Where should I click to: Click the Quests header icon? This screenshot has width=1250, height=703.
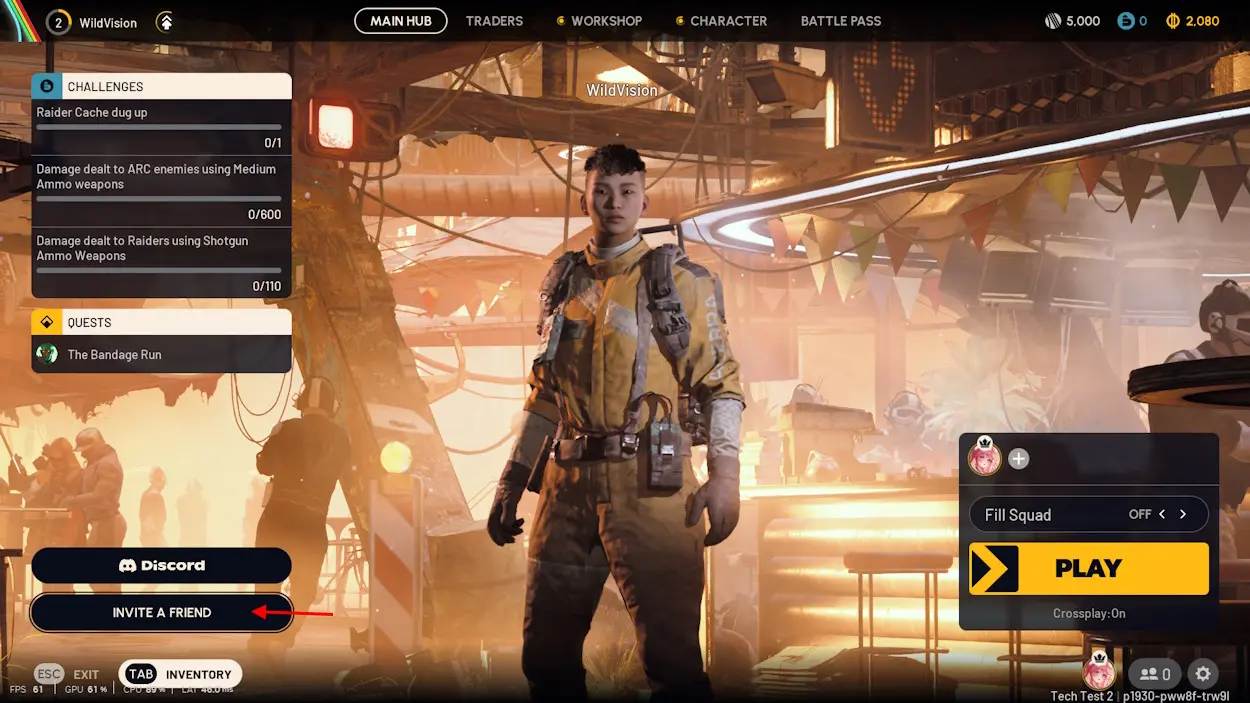coord(46,323)
